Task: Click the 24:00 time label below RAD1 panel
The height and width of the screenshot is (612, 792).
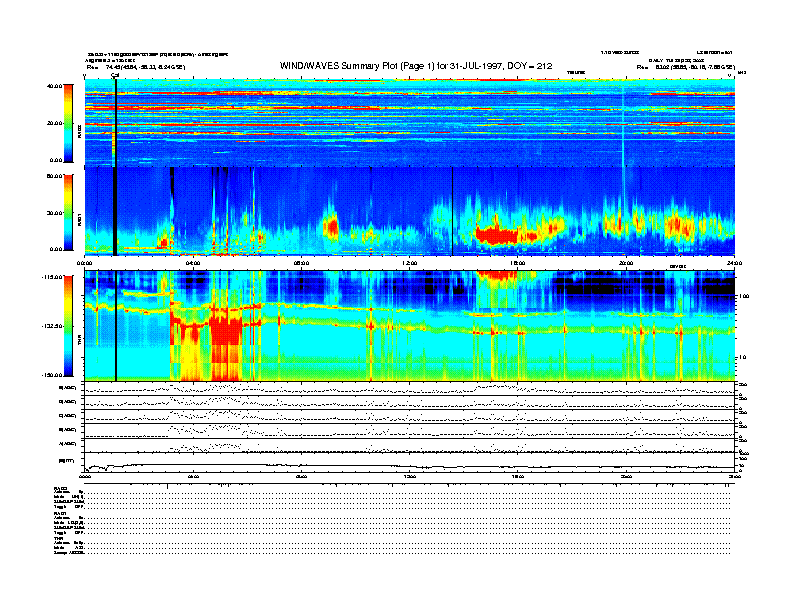Action: point(734,263)
